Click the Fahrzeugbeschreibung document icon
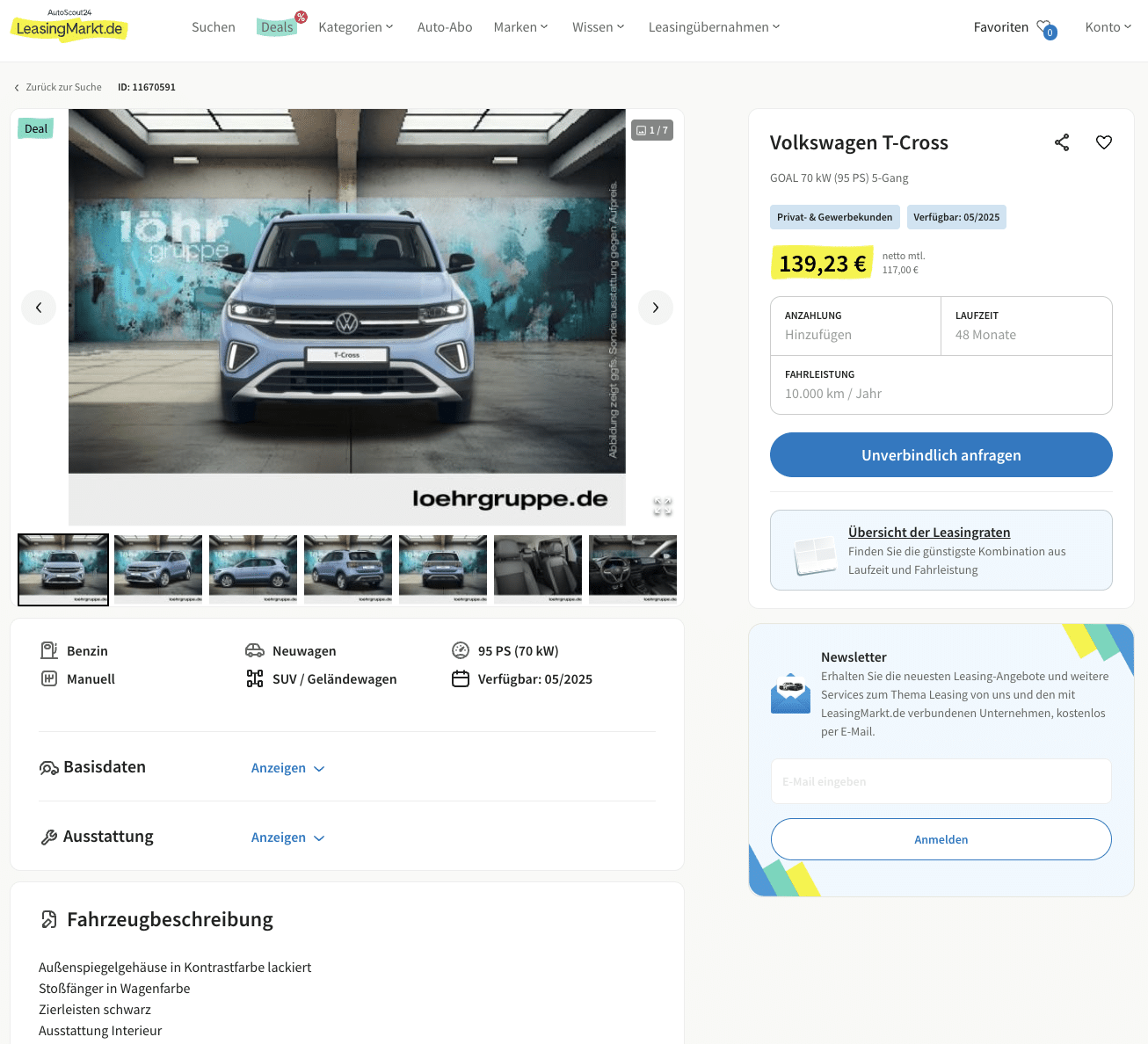The image size is (1148, 1044). point(49,919)
